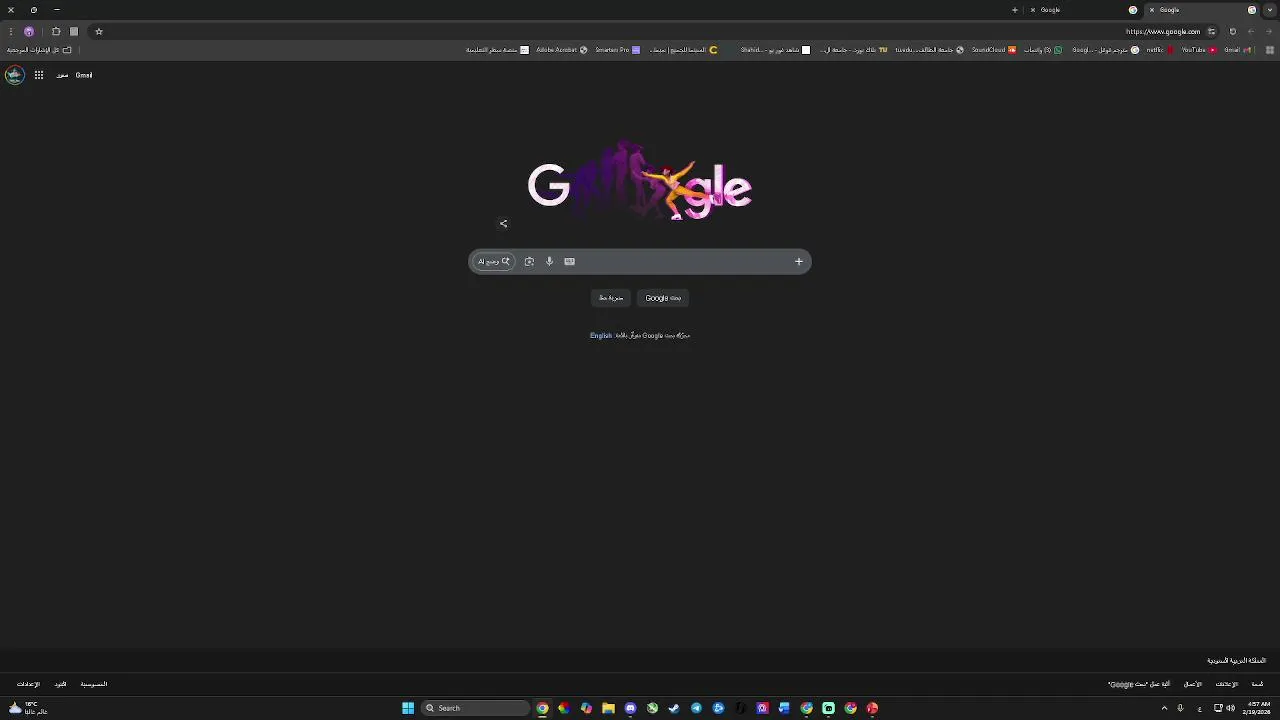Image resolution: width=1280 pixels, height=720 pixels.
Task: Click the address bar URL google.com
Action: pyautogui.click(x=1163, y=32)
